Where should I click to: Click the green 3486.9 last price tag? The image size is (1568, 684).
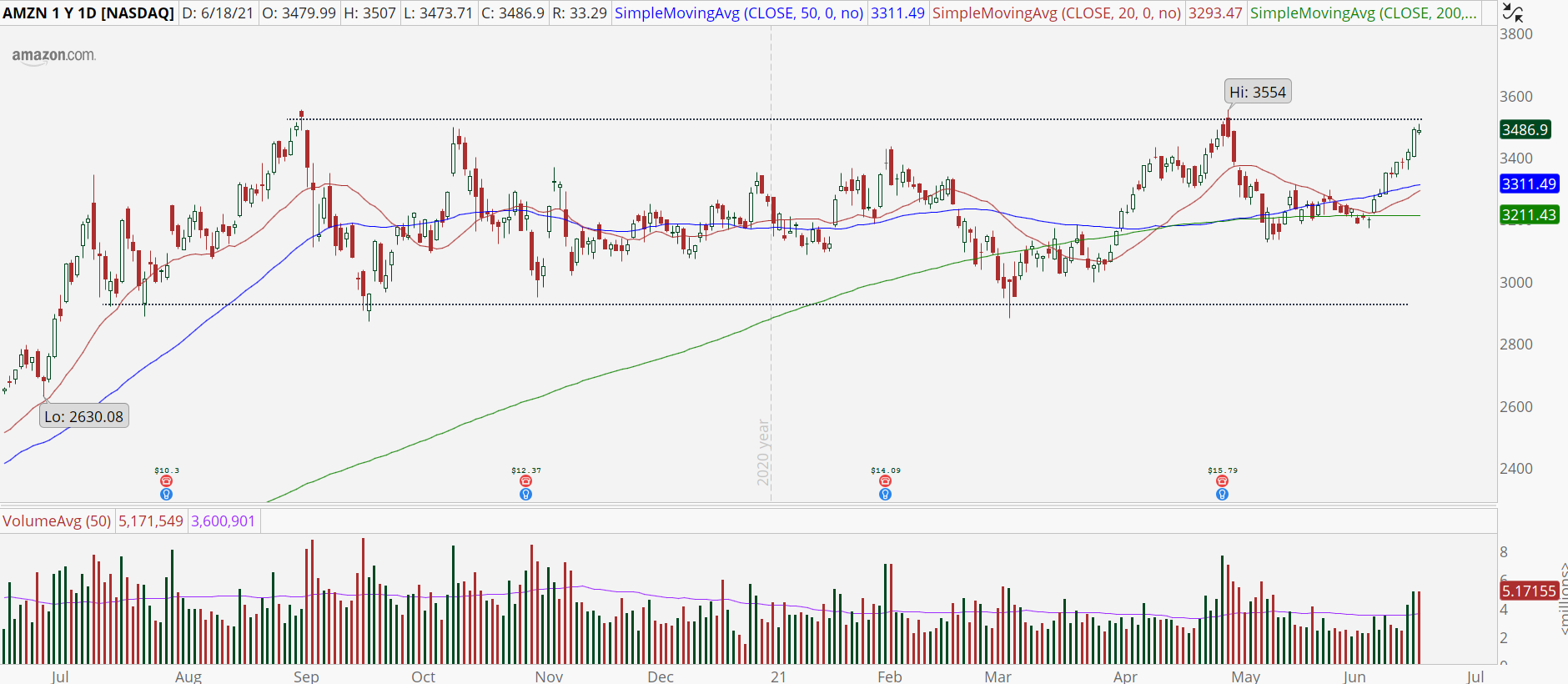coord(1525,129)
